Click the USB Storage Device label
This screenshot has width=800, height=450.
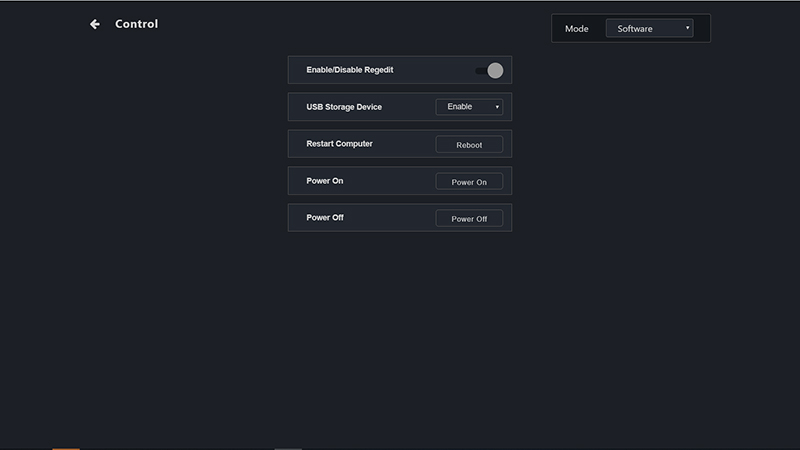tap(344, 107)
